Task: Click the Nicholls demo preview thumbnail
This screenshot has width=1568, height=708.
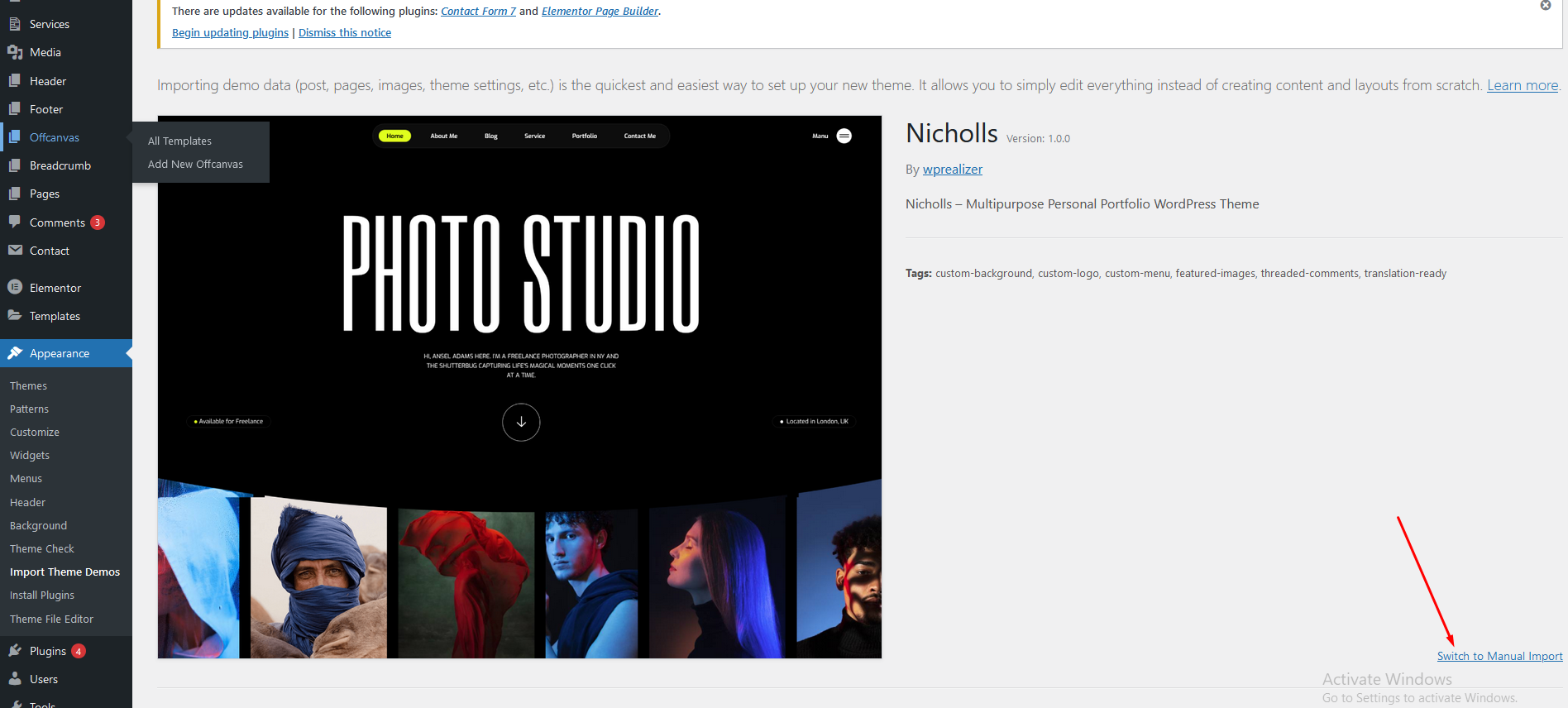Action: click(519, 387)
